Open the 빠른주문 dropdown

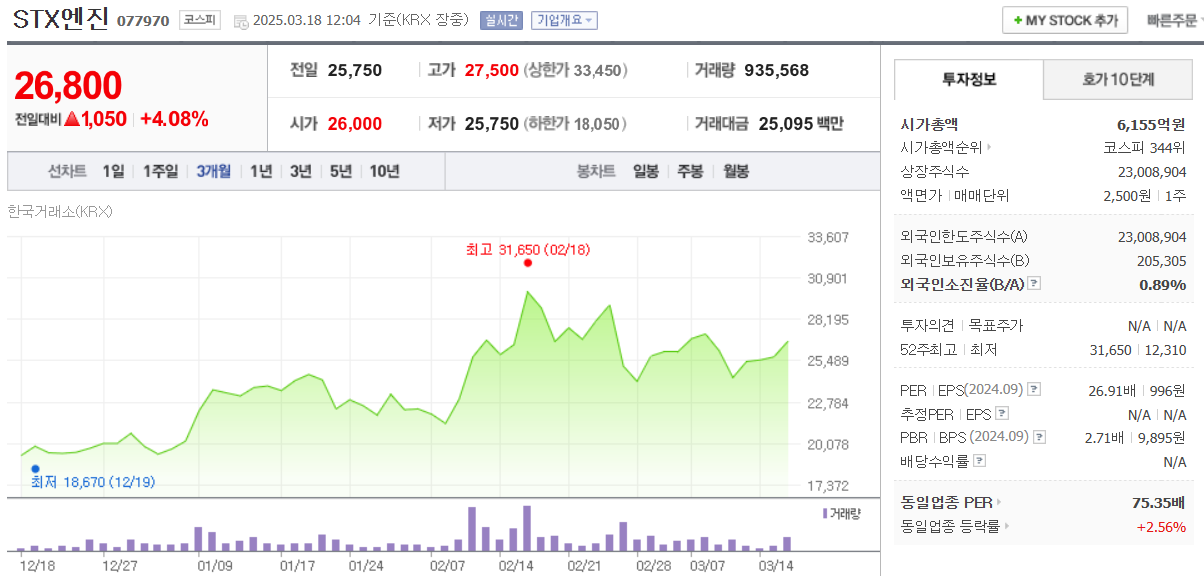tap(1175, 20)
